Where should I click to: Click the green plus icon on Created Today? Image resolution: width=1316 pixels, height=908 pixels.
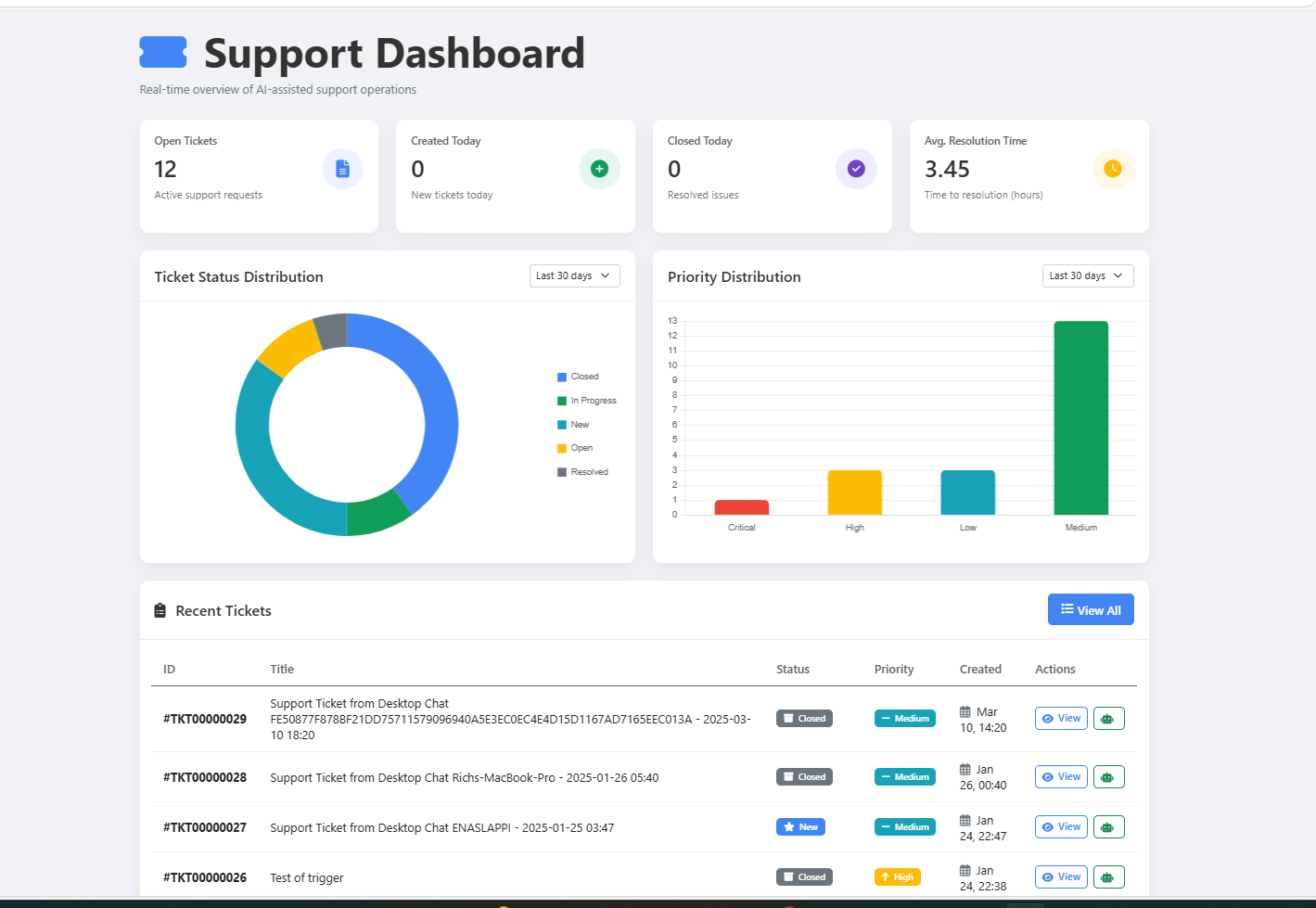coord(599,169)
